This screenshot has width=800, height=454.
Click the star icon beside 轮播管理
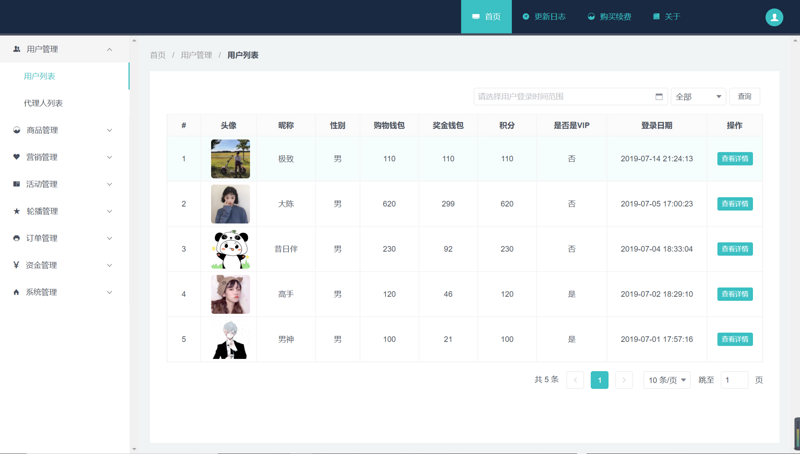click(x=16, y=211)
